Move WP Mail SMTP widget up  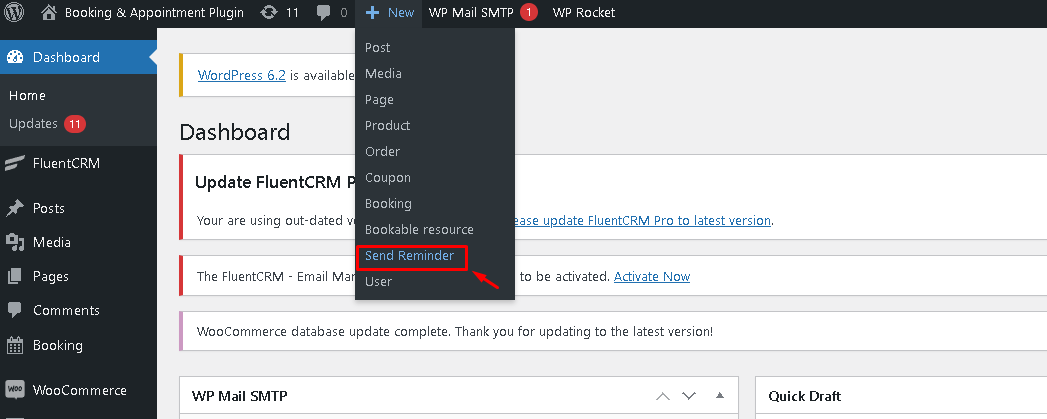663,396
